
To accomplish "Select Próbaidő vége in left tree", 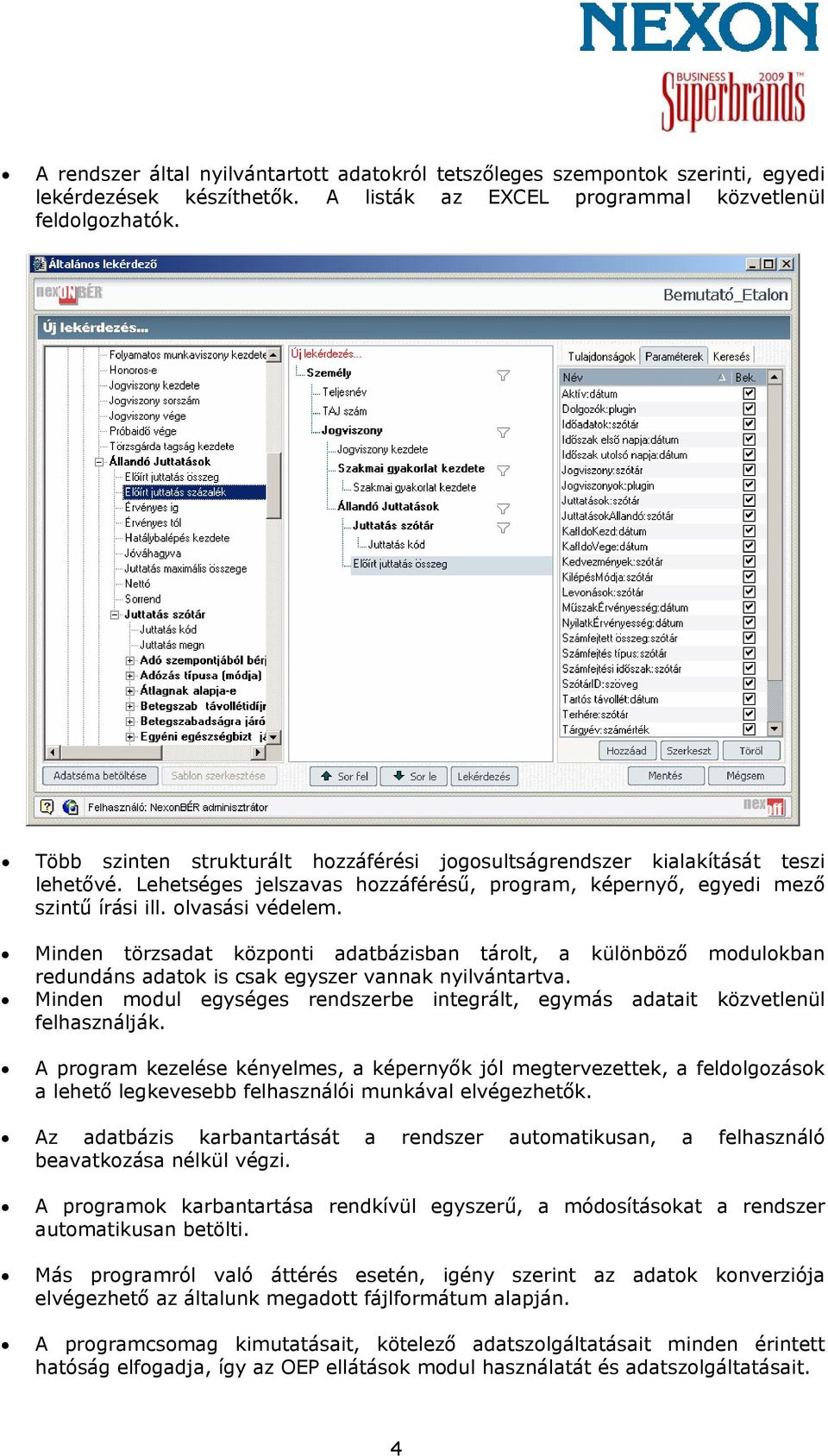I will point(142,431).
